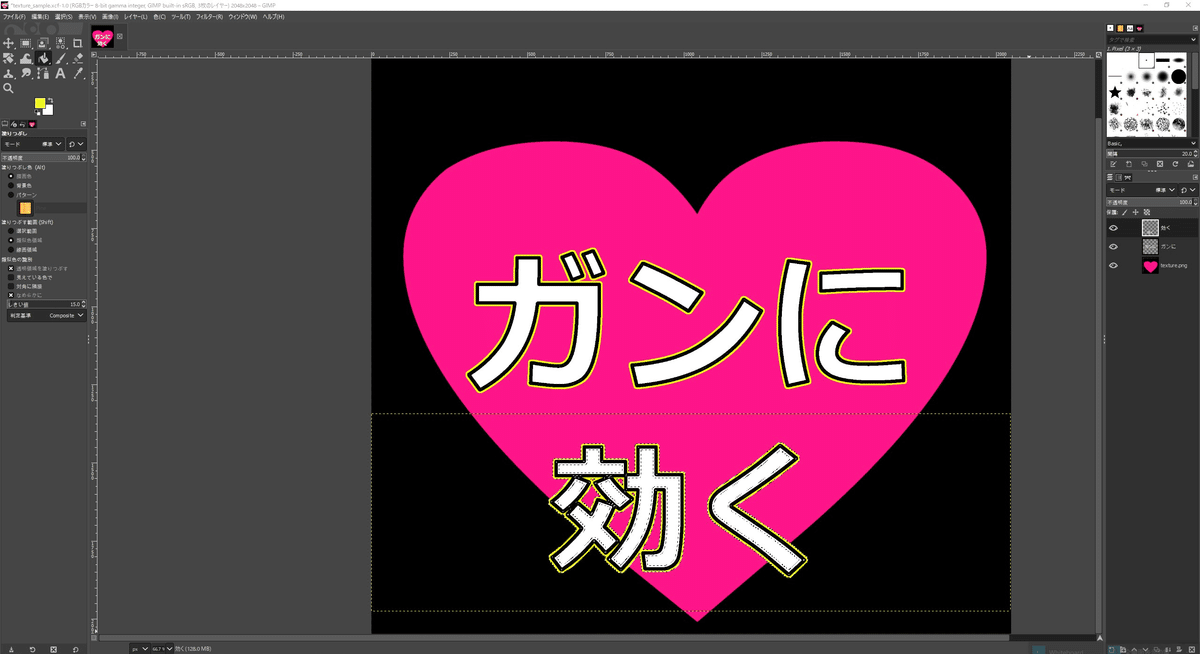Open the layers panel モード dropdown

1141,189
